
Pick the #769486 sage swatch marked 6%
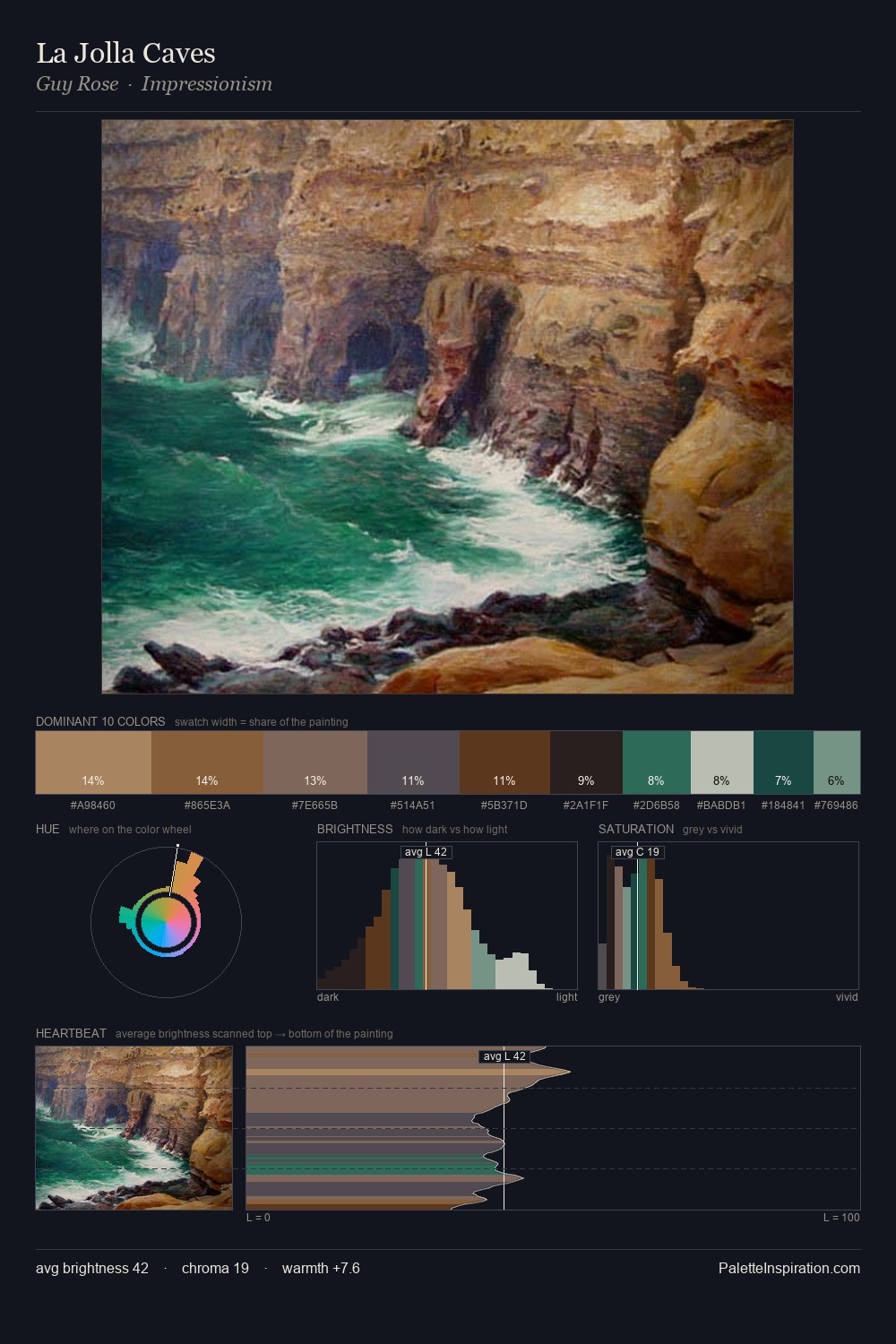click(837, 762)
